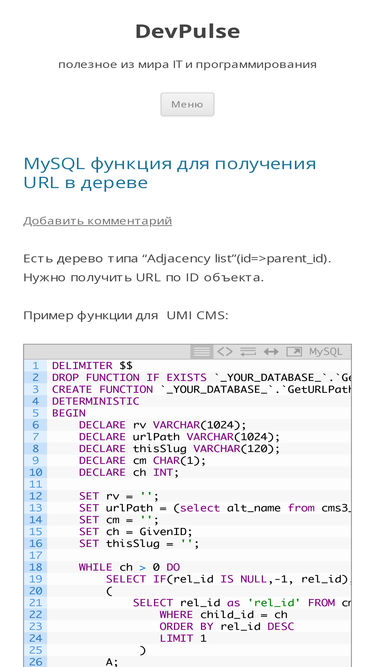Screen dimensions: 375x667
Task: Click code line SET urlPath = (select alt_name
Action: [215, 508]
